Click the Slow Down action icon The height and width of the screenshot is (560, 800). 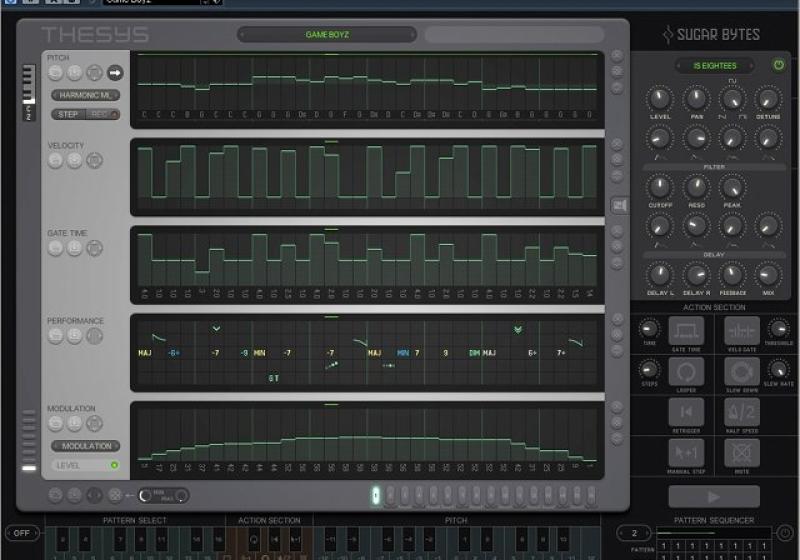pos(741,371)
